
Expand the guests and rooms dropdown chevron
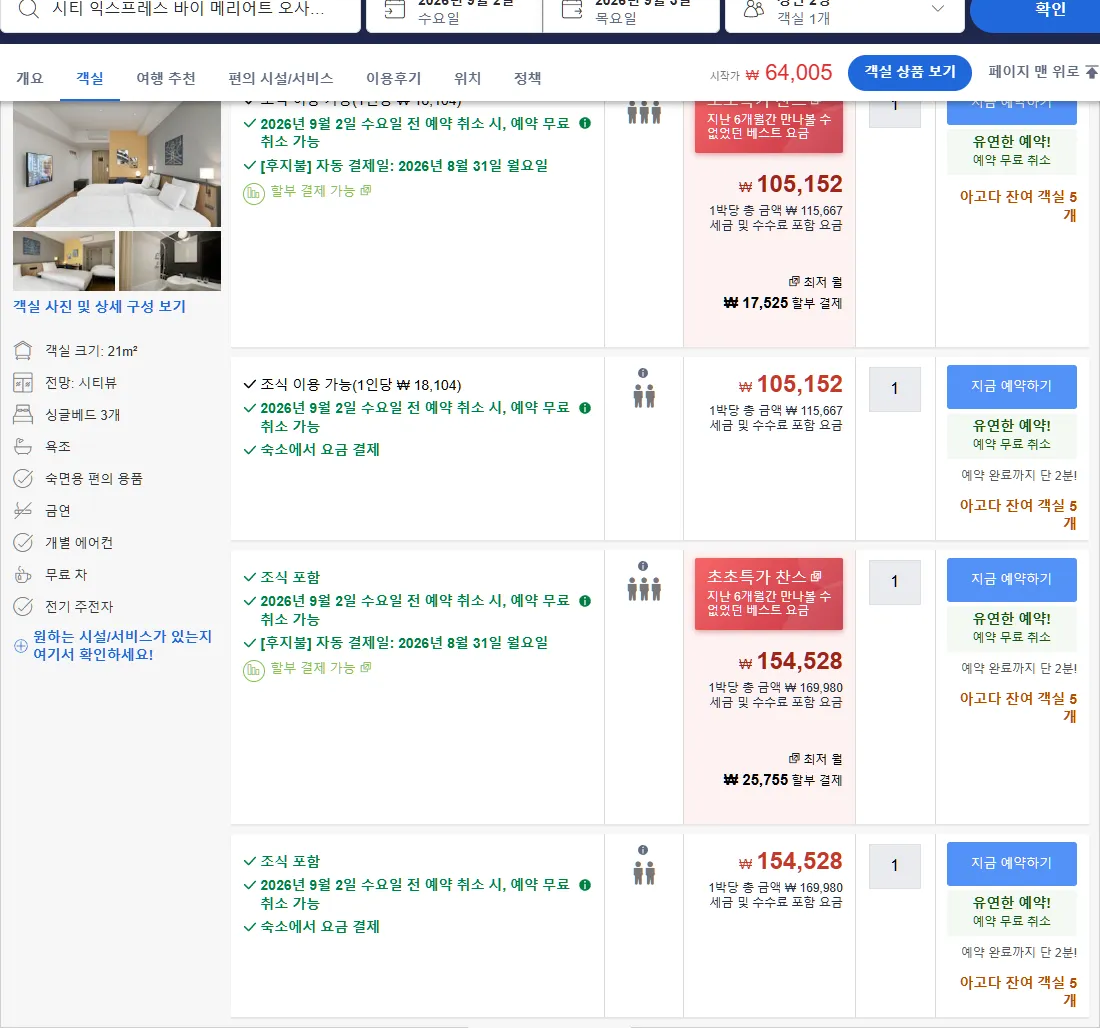point(937,8)
